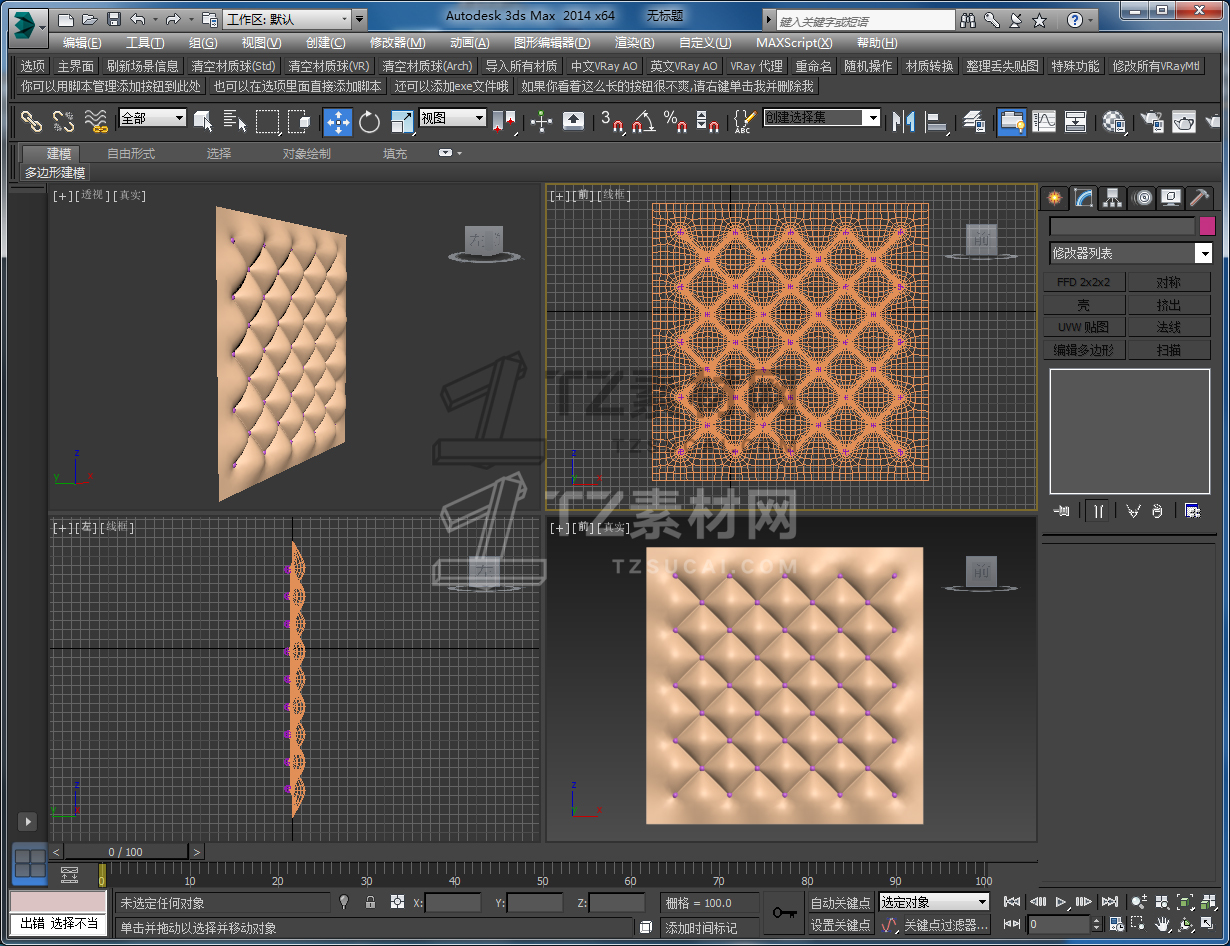Screen dimensions: 1230x946
Task: Open the Create command panel tab
Action: tap(1054, 198)
